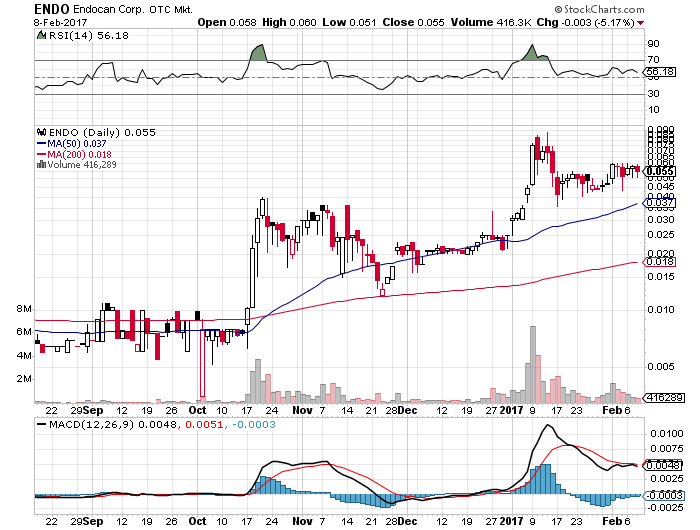Click the Sep label on the price panel date axis
This screenshot has width=700, height=530.
point(93,410)
